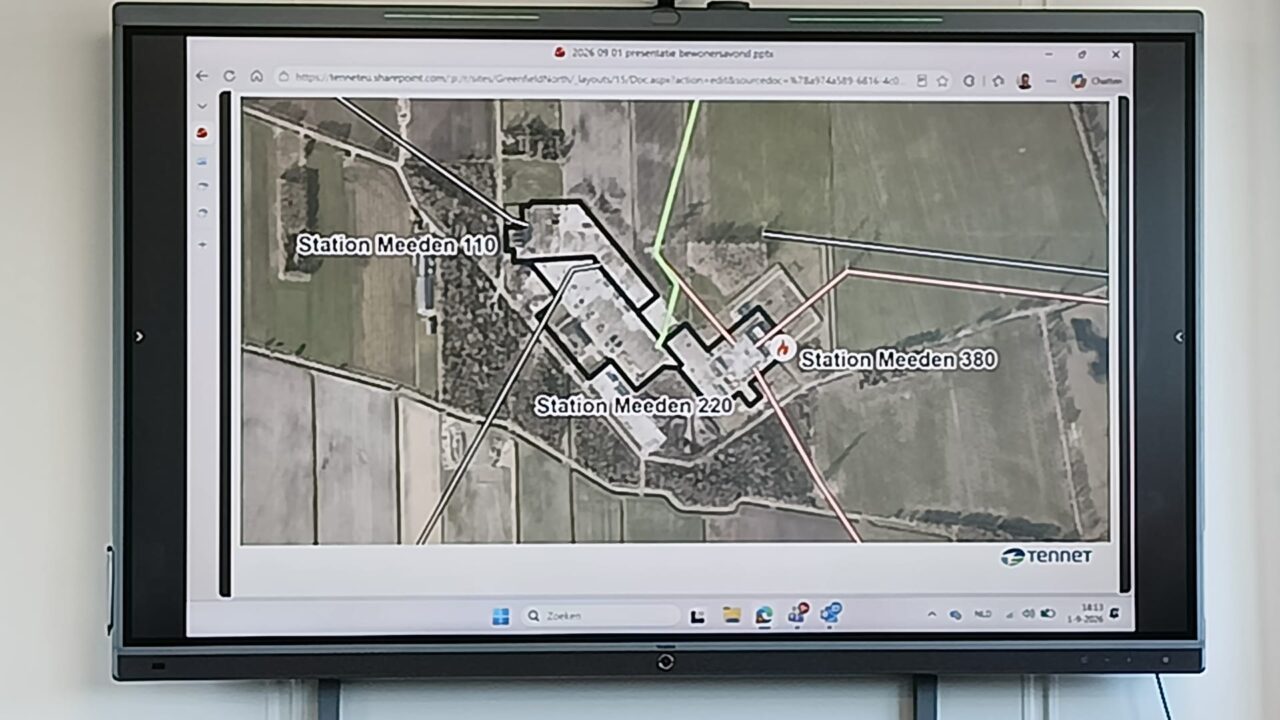1280x720 pixels.
Task: Add a new tab with plus icon
Action: click(202, 245)
